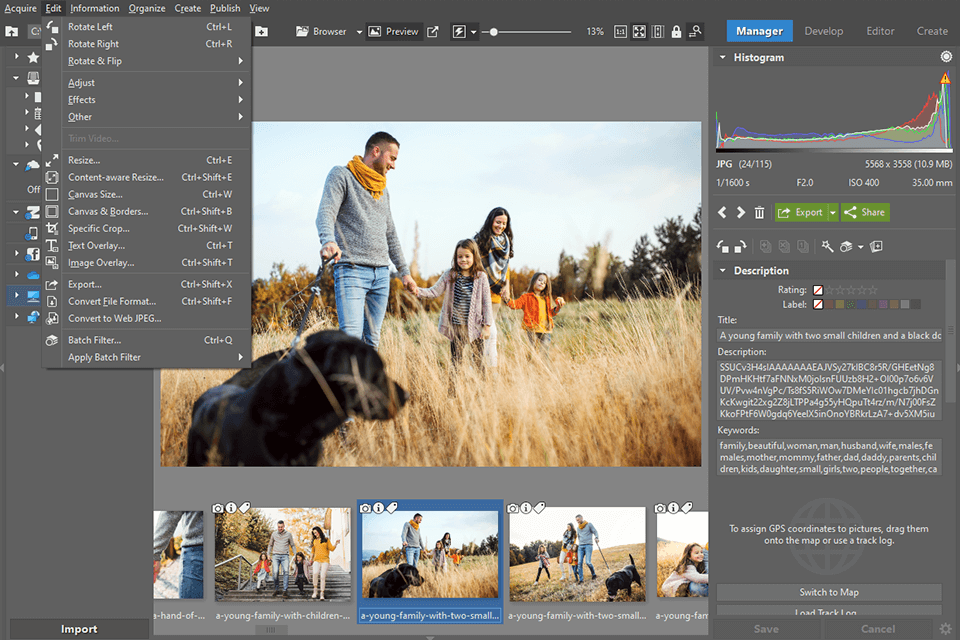Select the a-hand-of thumbnail in the filmstrip
This screenshot has width=960, height=640.
(178, 554)
